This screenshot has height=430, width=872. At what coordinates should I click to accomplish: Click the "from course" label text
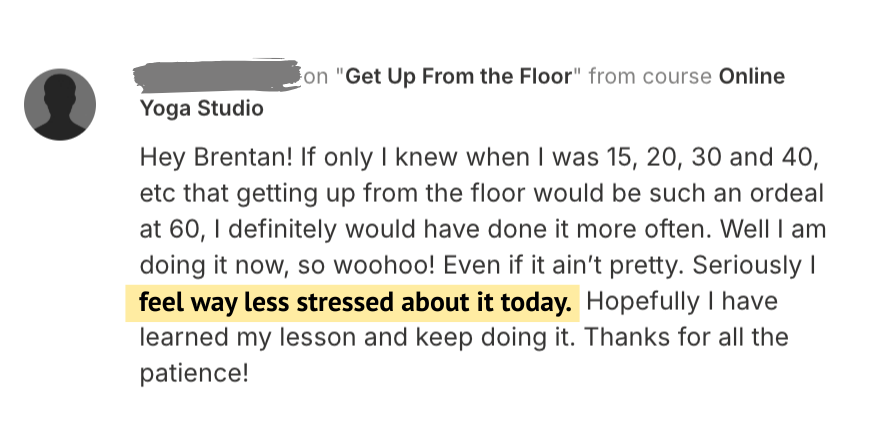[650, 77]
